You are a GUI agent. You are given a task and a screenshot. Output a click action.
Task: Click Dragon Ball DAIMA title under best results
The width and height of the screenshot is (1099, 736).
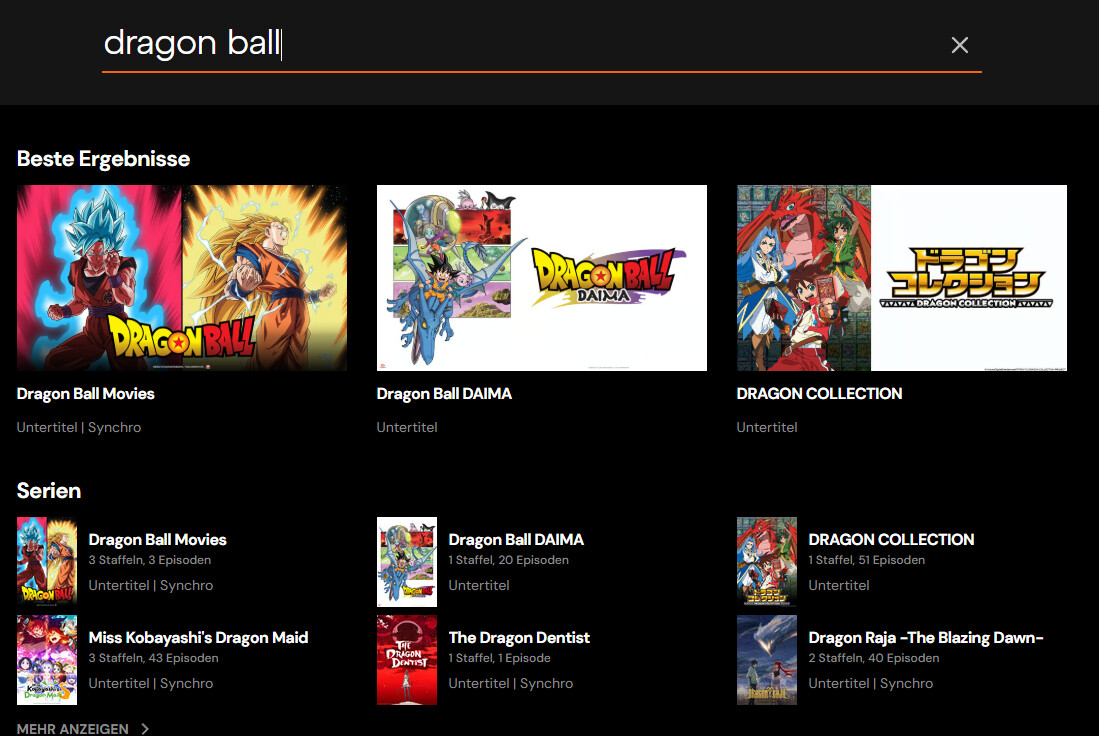tap(444, 394)
